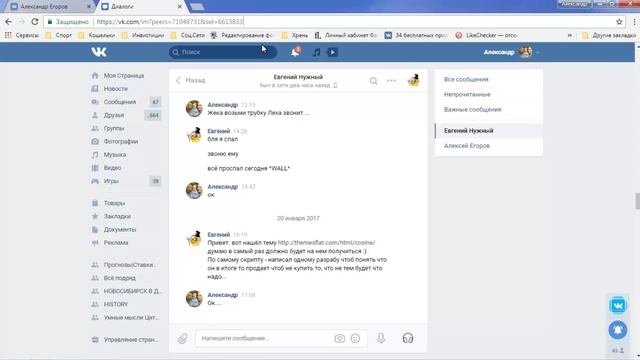
Task: Reload the page with refresh icon
Action: click(35, 22)
